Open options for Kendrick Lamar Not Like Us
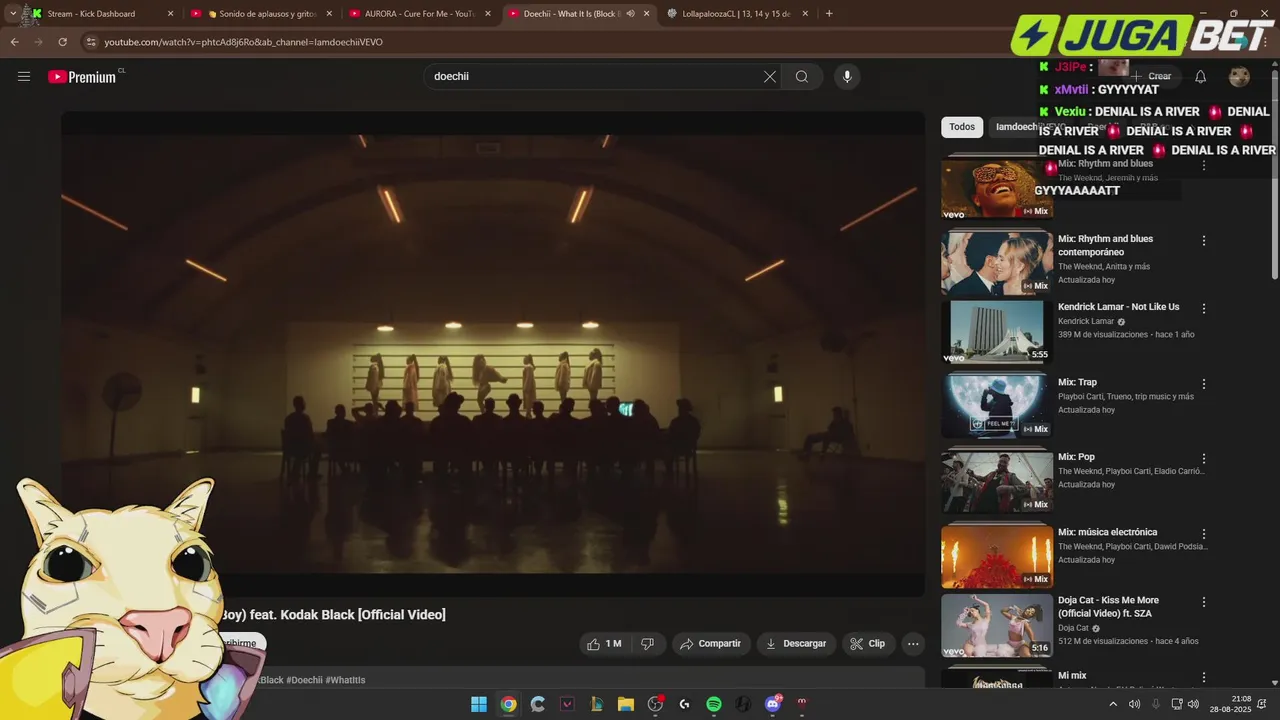 click(x=1204, y=309)
